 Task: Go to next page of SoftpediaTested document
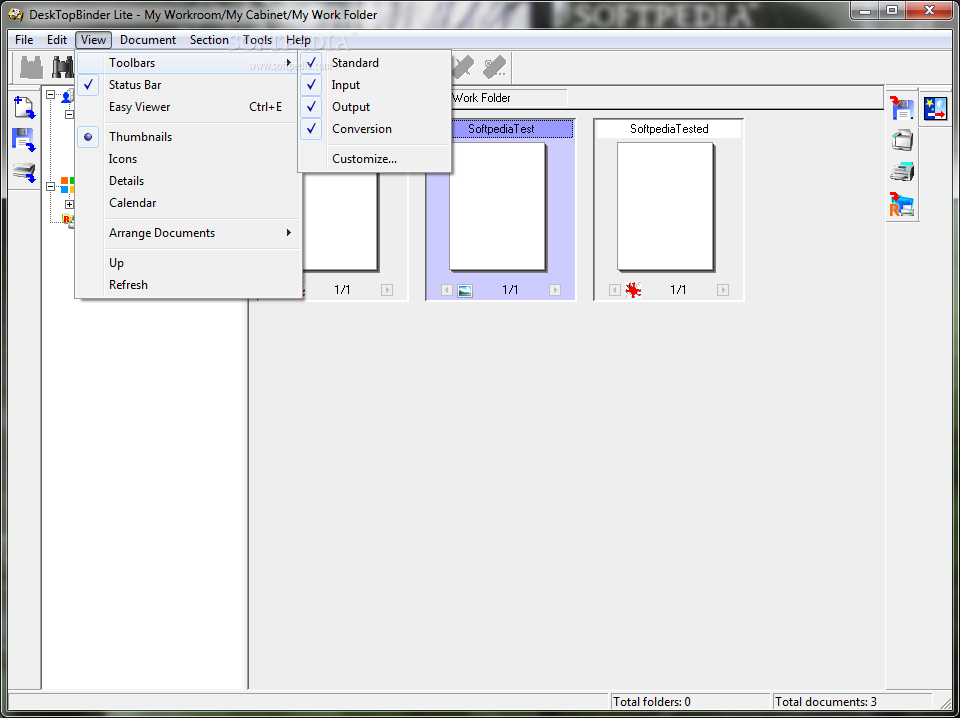pyautogui.click(x=722, y=290)
